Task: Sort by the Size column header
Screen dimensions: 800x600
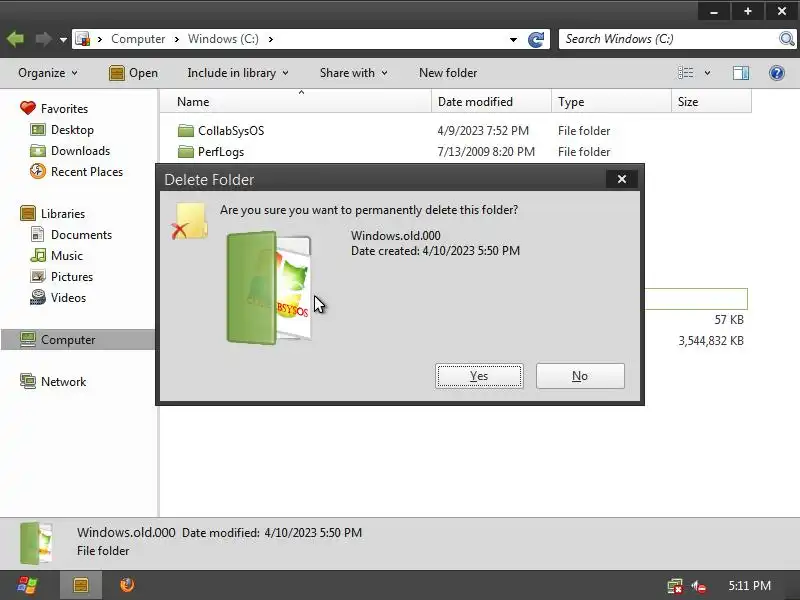Action: 711,102
